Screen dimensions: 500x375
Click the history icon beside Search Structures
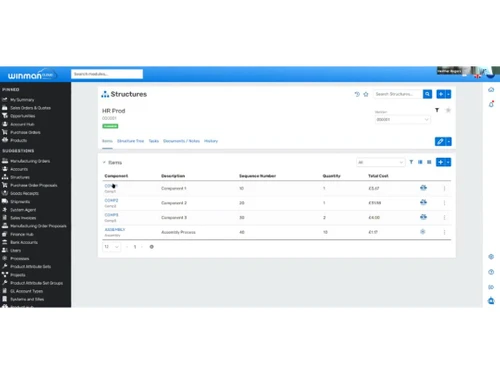(x=357, y=94)
